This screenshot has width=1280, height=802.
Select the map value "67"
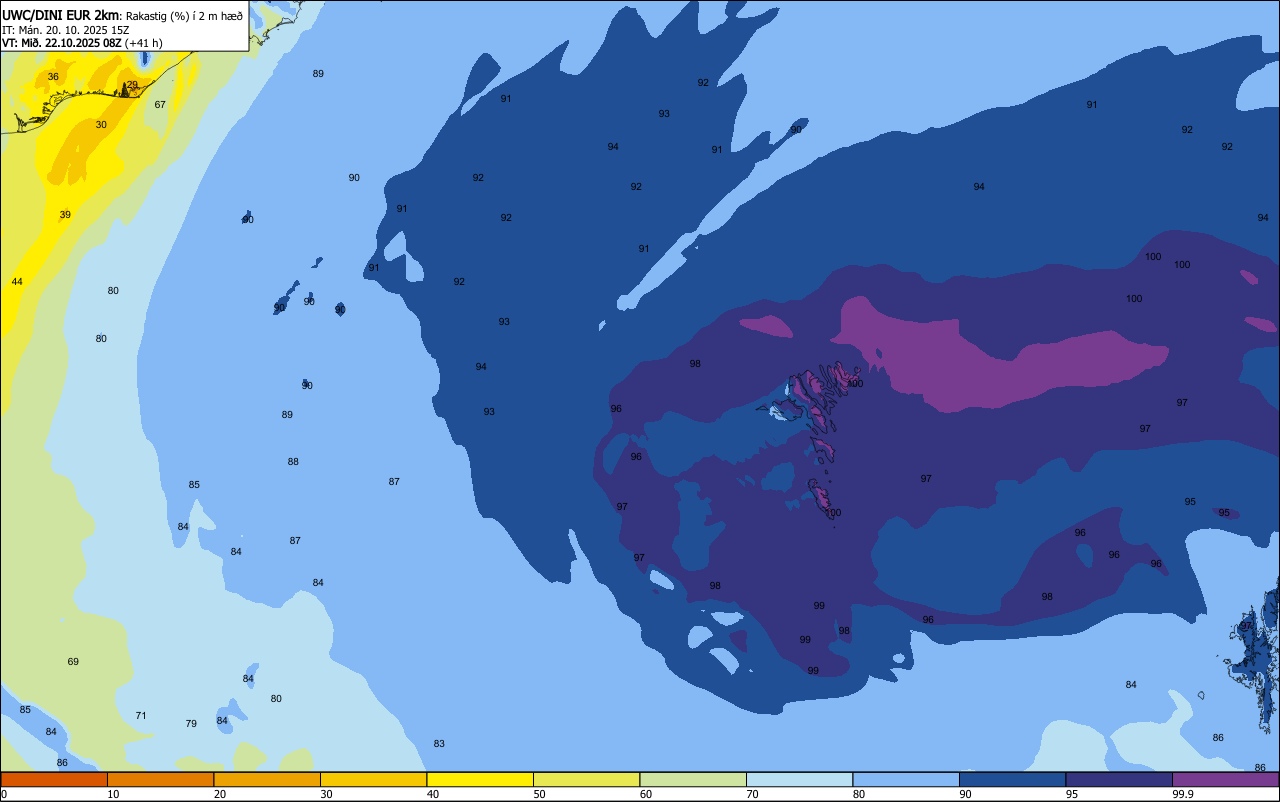pyautogui.click(x=160, y=105)
